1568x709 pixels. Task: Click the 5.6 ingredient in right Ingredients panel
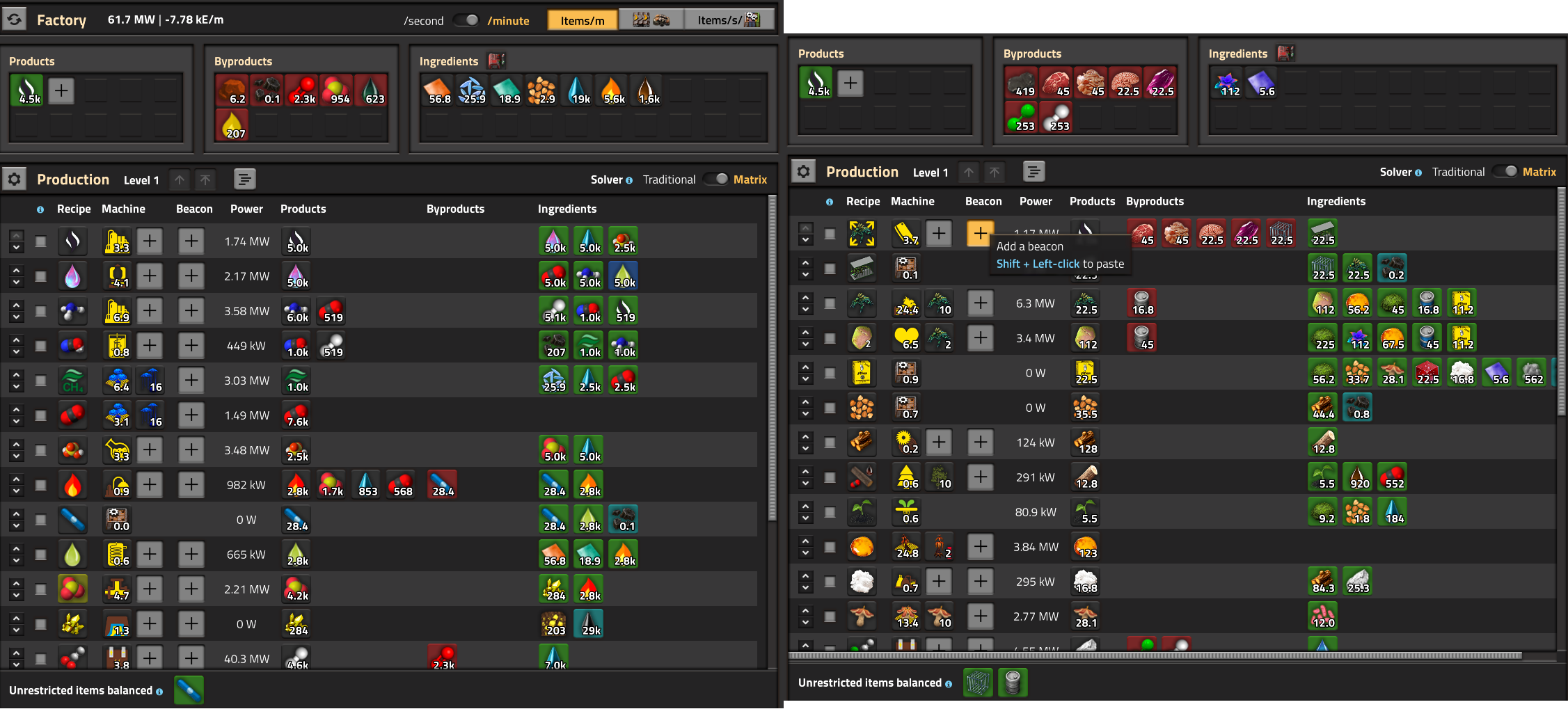coord(1262,83)
